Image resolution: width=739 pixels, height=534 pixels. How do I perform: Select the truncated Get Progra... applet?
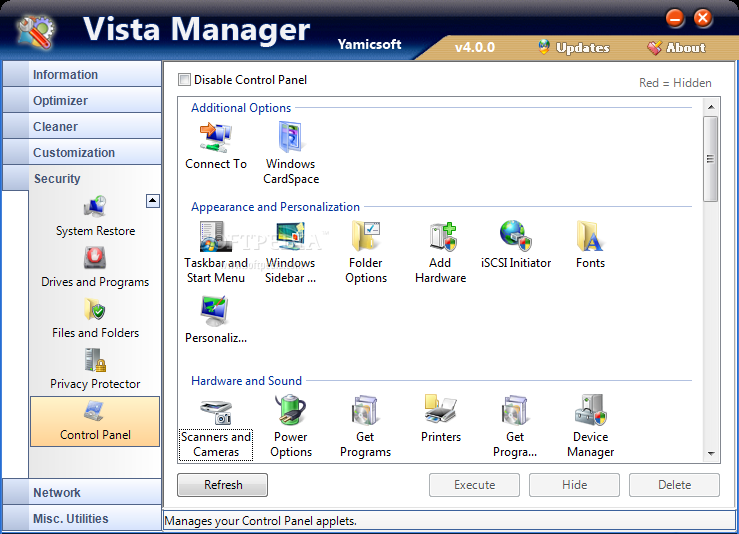515,427
